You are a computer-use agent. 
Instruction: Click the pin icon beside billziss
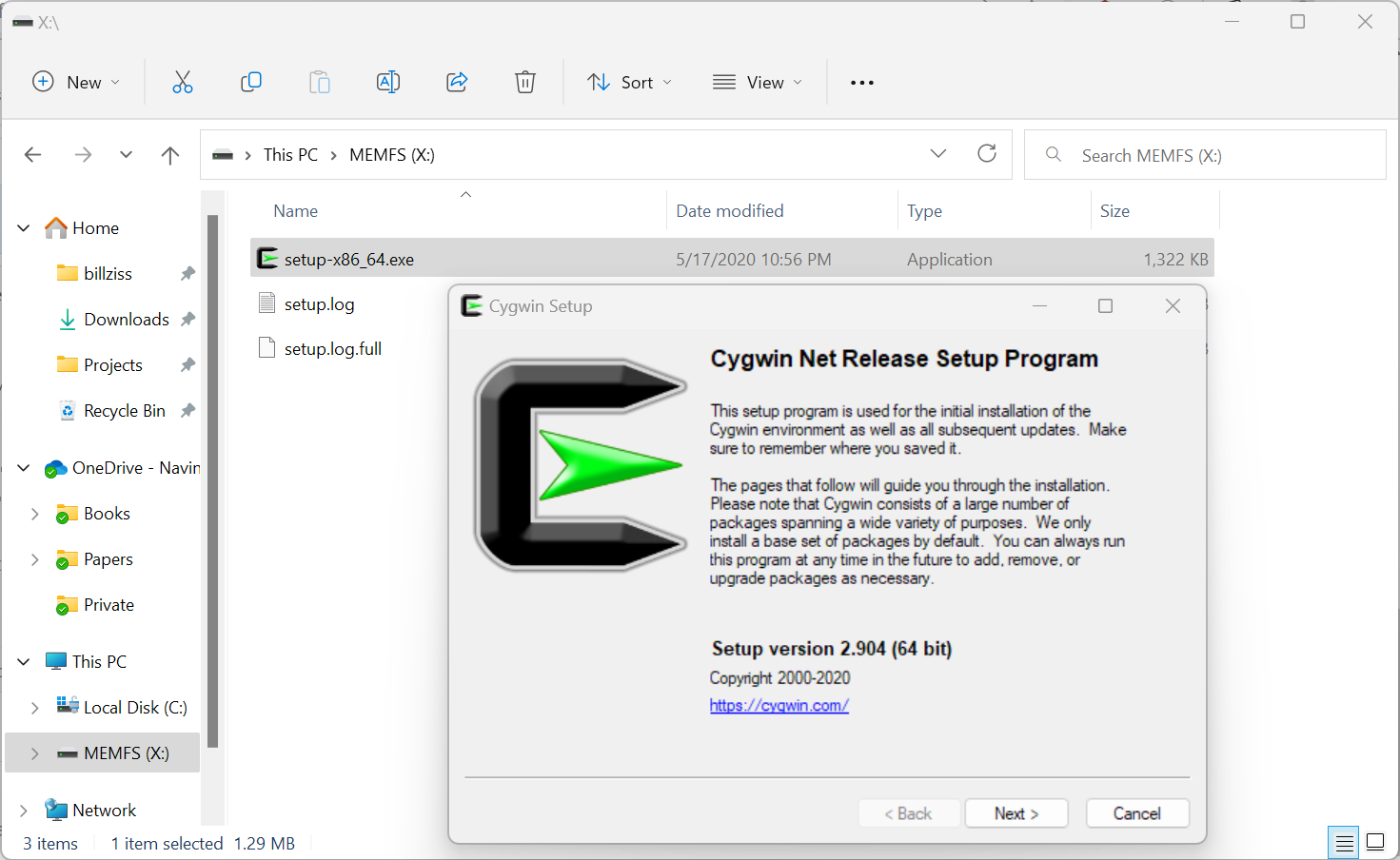(187, 274)
